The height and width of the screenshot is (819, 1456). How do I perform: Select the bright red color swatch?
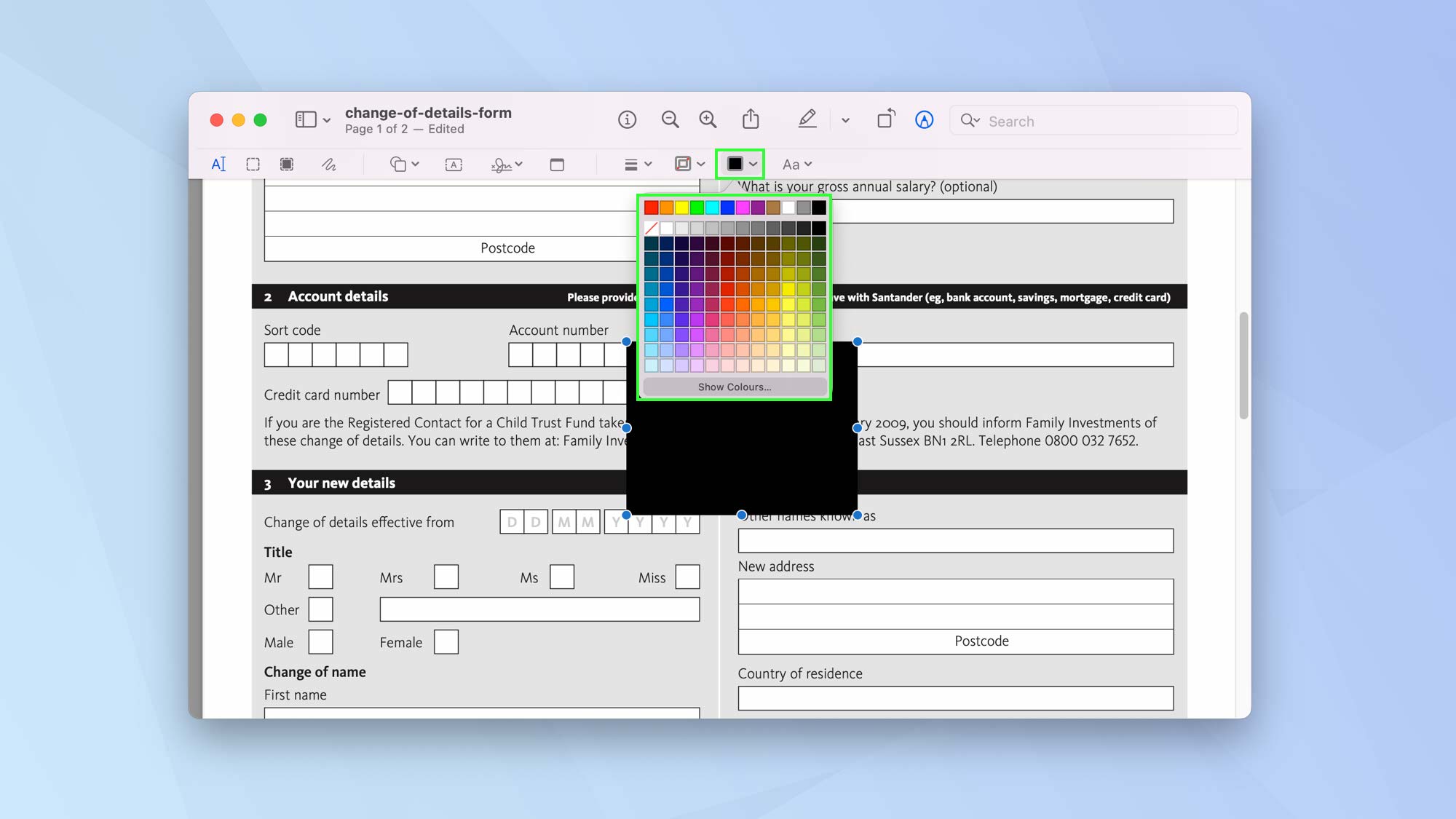(651, 207)
